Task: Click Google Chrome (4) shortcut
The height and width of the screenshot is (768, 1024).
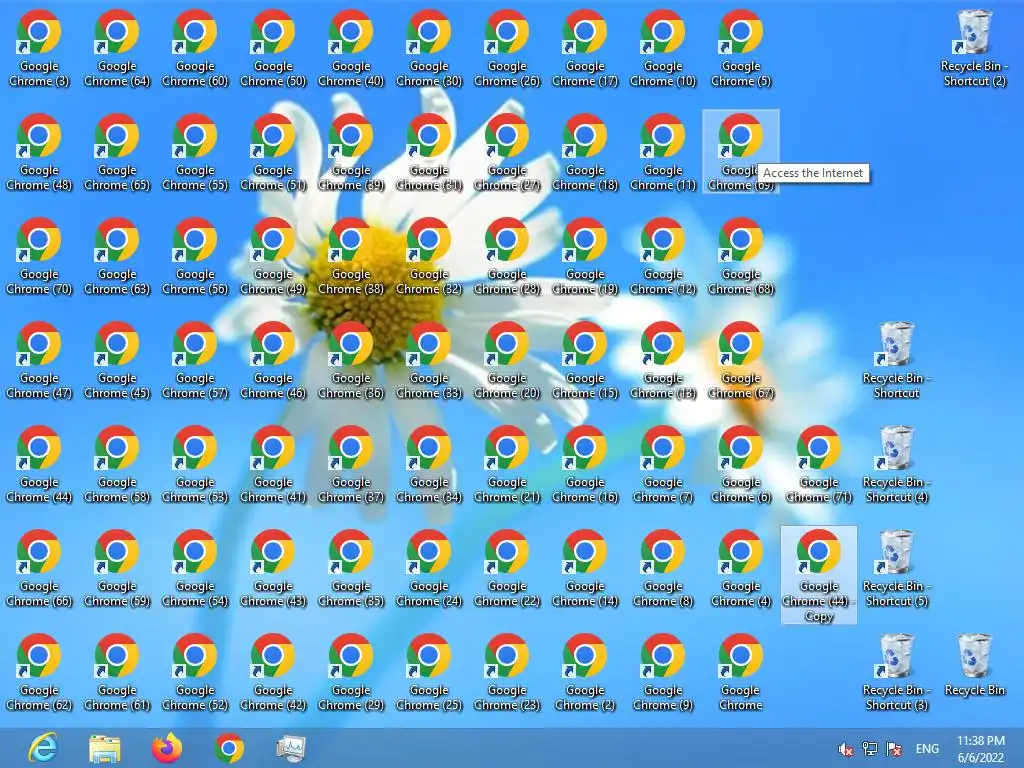Action: point(741,568)
